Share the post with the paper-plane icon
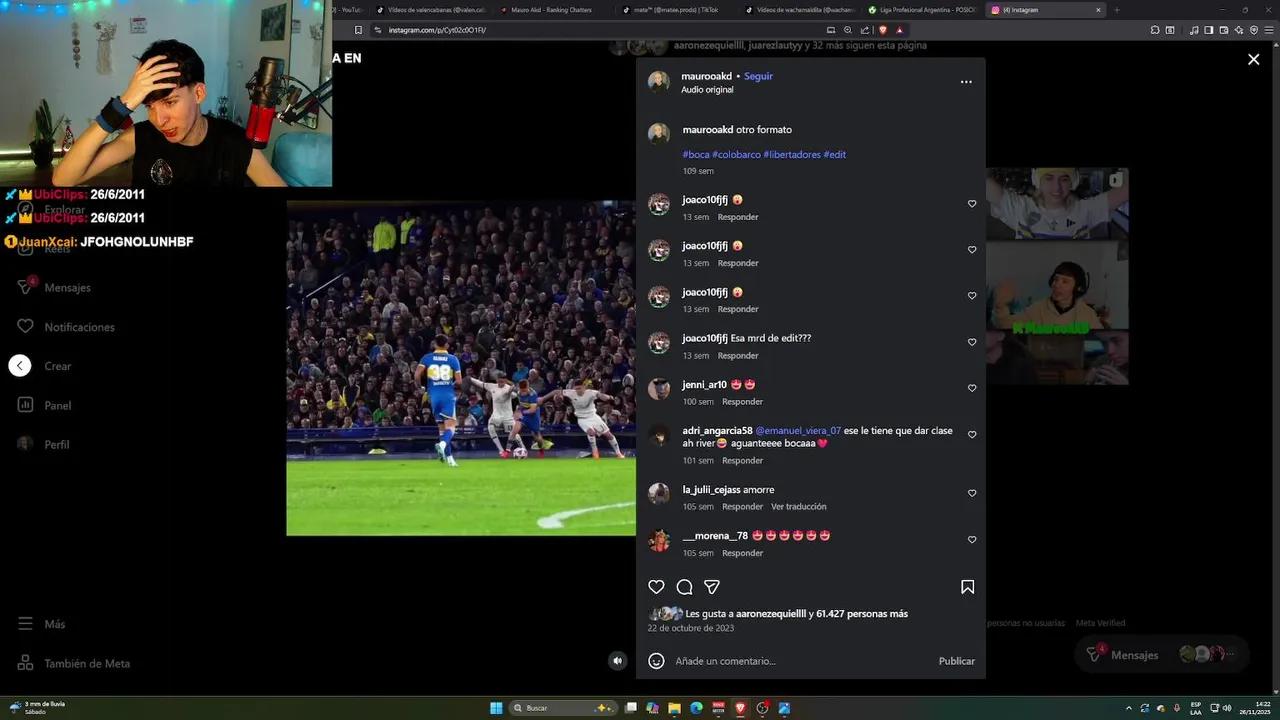The image size is (1280, 720). click(712, 587)
